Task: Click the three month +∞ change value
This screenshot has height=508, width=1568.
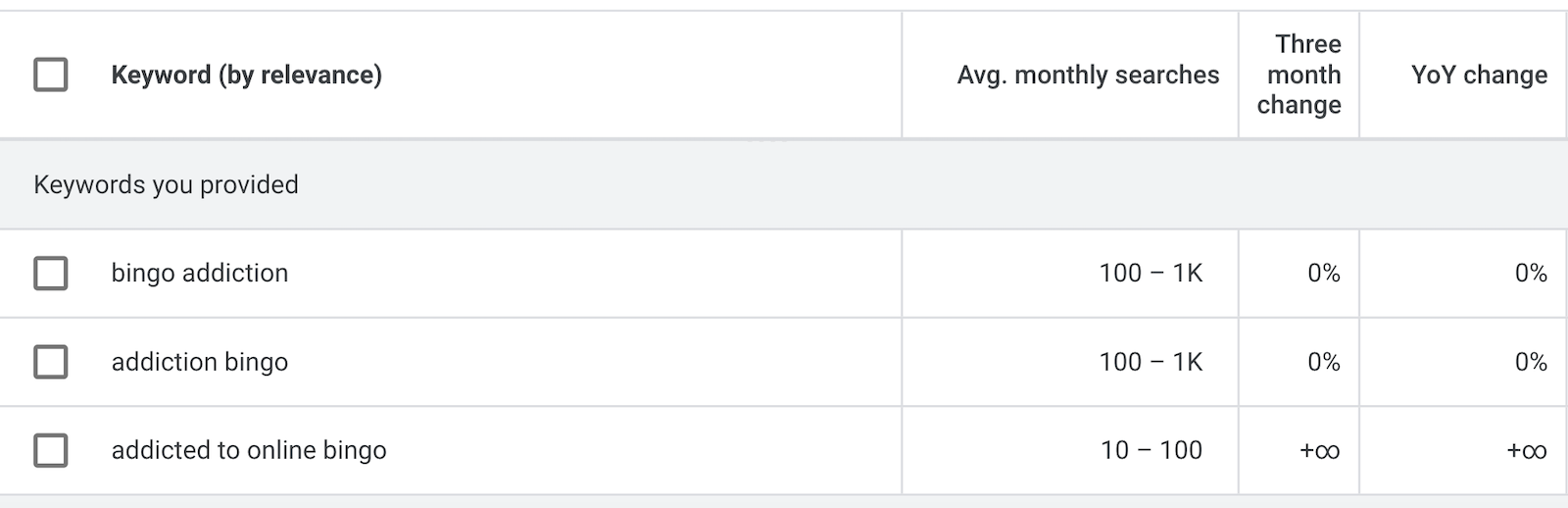Action: click(x=1319, y=451)
